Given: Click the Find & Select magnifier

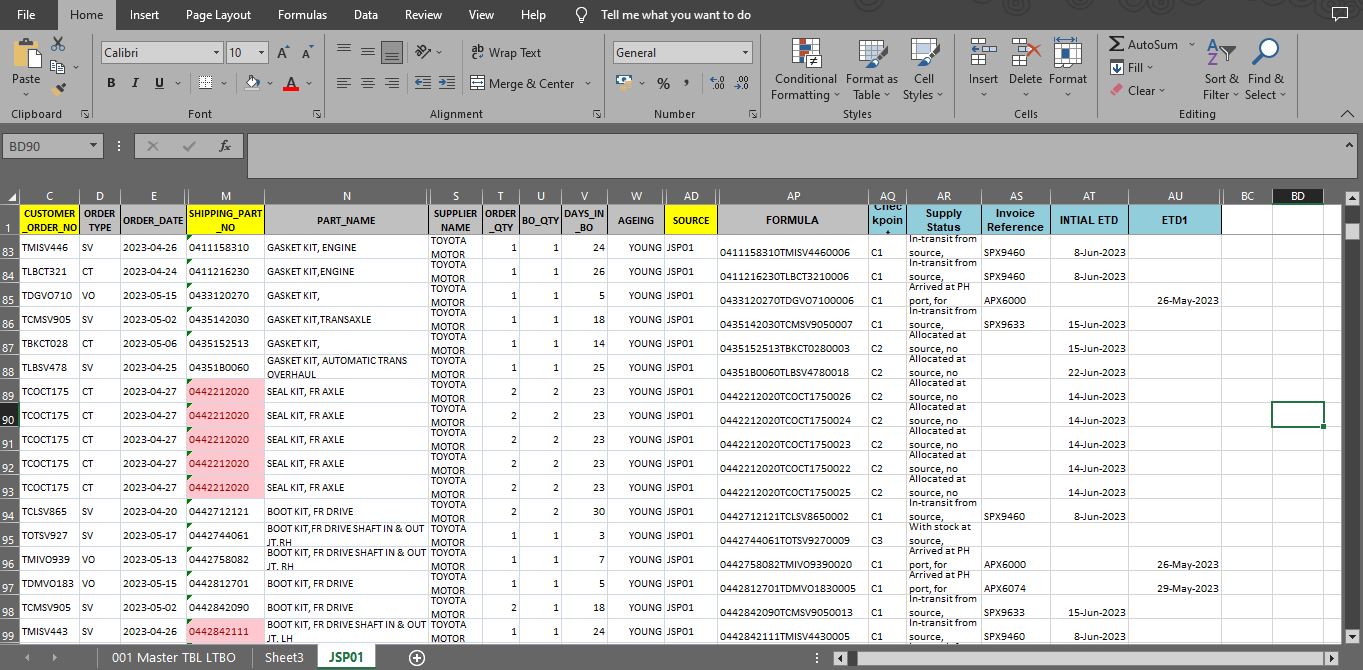Looking at the screenshot, I should 1265,70.
